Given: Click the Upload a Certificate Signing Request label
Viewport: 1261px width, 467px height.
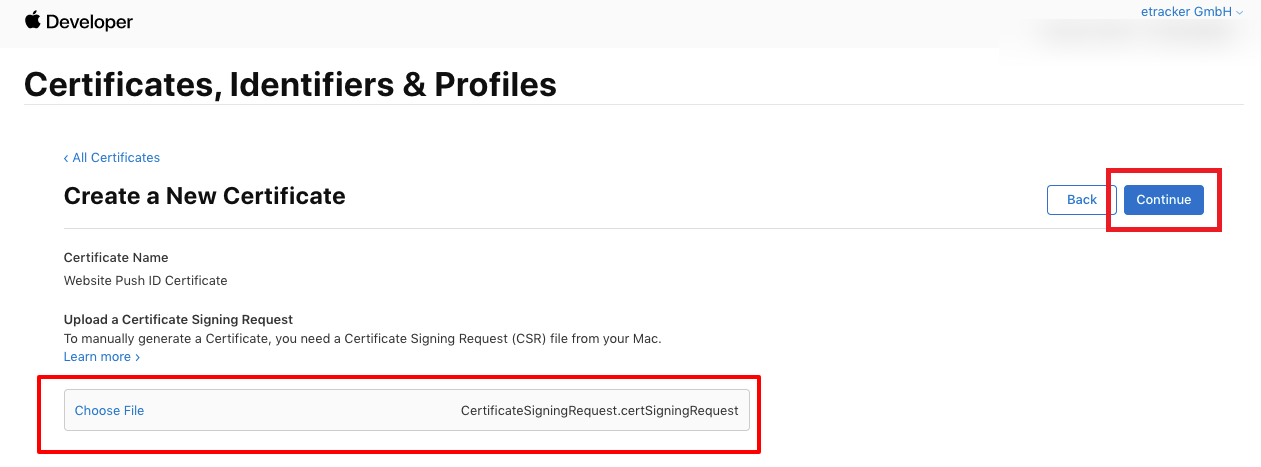Looking at the screenshot, I should [178, 320].
